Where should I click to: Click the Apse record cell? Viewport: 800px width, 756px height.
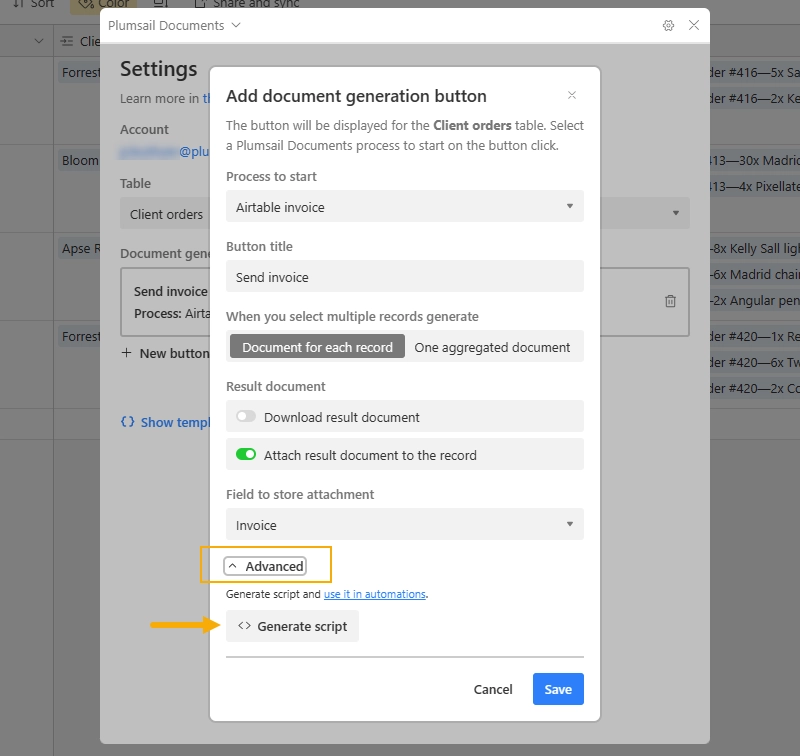tap(80, 248)
